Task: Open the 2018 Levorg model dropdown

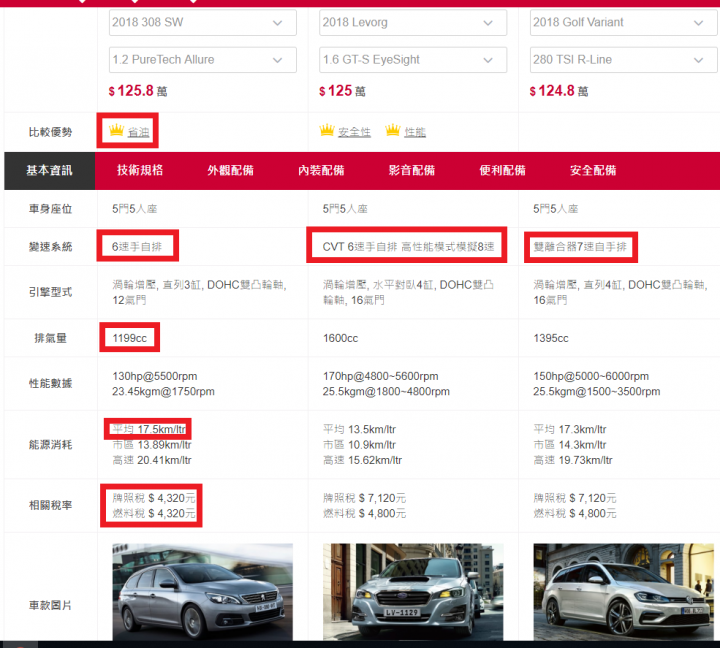Action: (x=413, y=23)
